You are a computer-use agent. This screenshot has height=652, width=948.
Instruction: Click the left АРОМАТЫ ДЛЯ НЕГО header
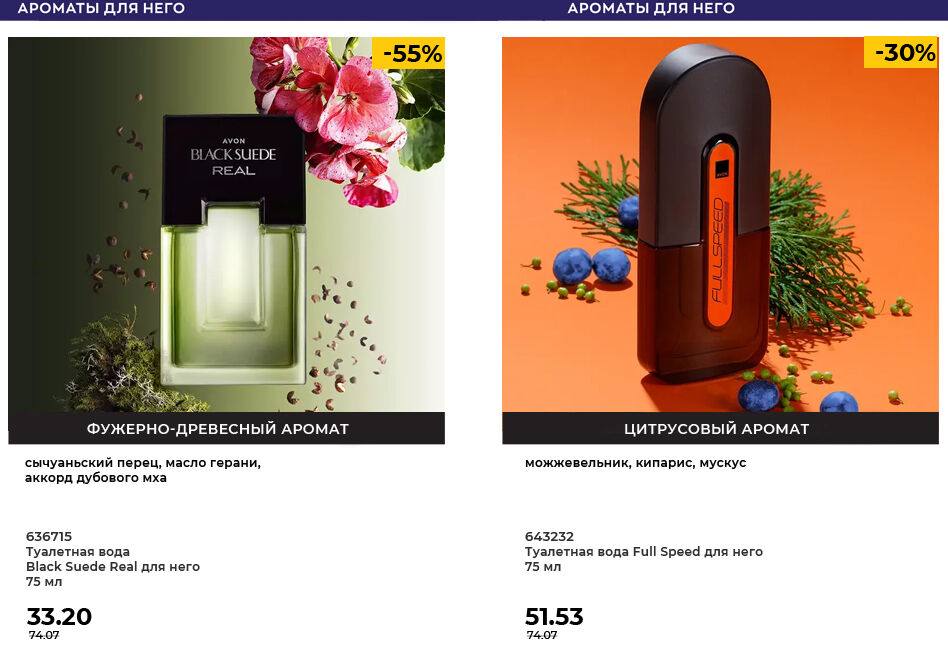pyautogui.click(x=101, y=8)
